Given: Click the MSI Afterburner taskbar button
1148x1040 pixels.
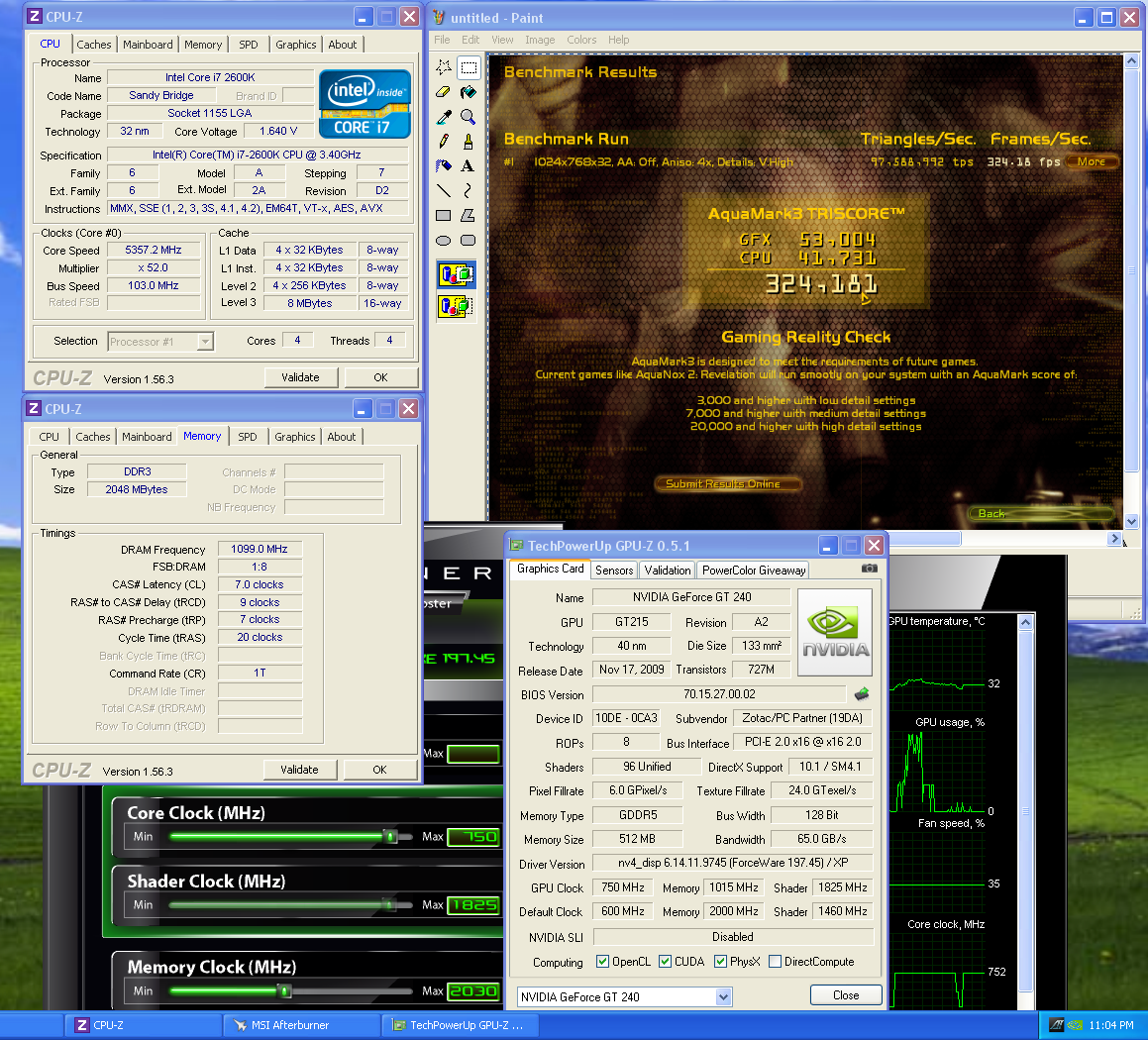Looking at the screenshot, I should 301,1025.
